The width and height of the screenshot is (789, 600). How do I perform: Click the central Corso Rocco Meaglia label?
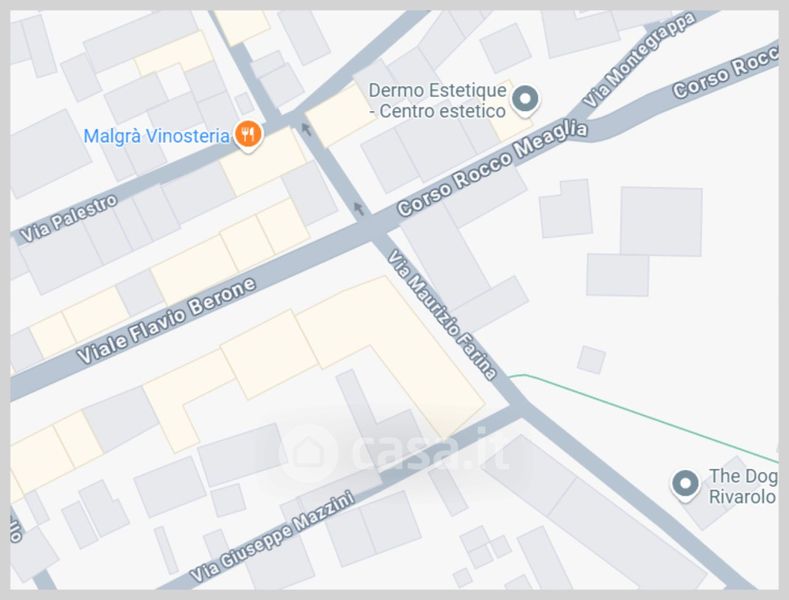492,168
